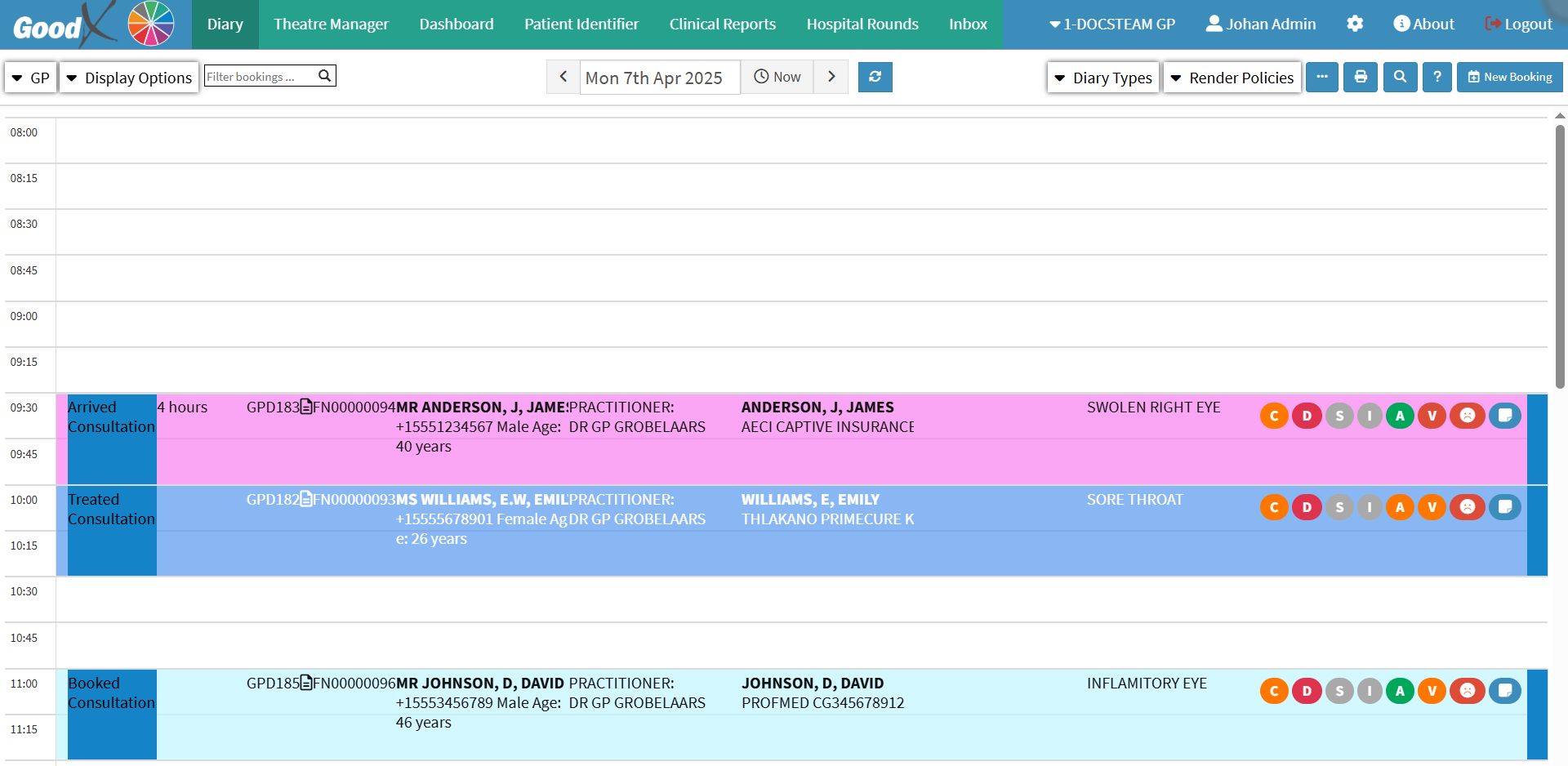Open the Render Policies dropdown

click(1232, 78)
